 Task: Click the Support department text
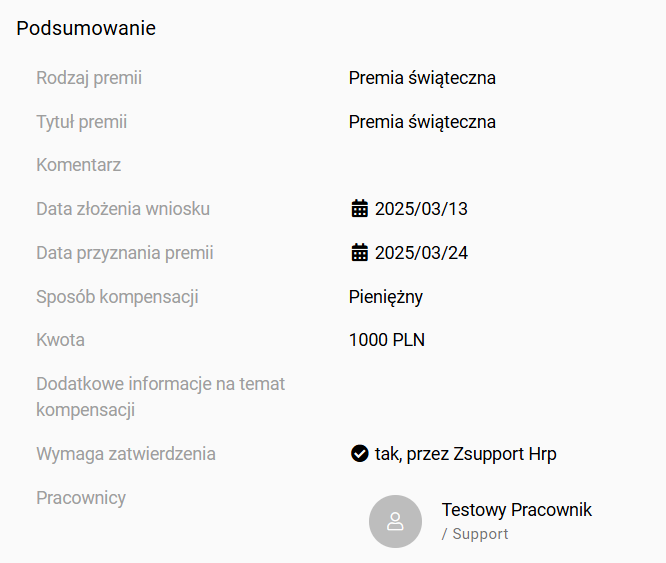click(480, 534)
